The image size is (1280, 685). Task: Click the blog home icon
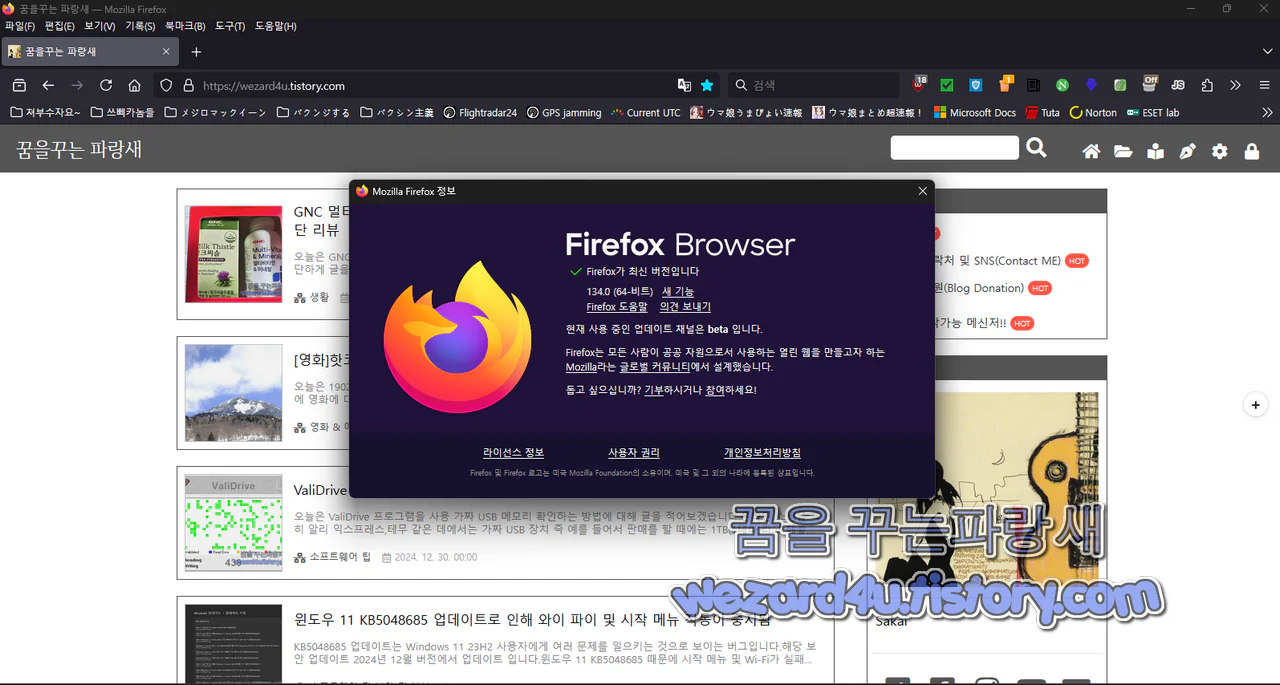coord(1092,151)
